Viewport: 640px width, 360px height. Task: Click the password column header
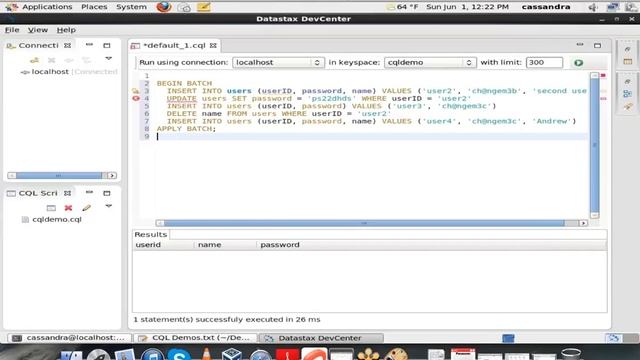tap(432, 245)
